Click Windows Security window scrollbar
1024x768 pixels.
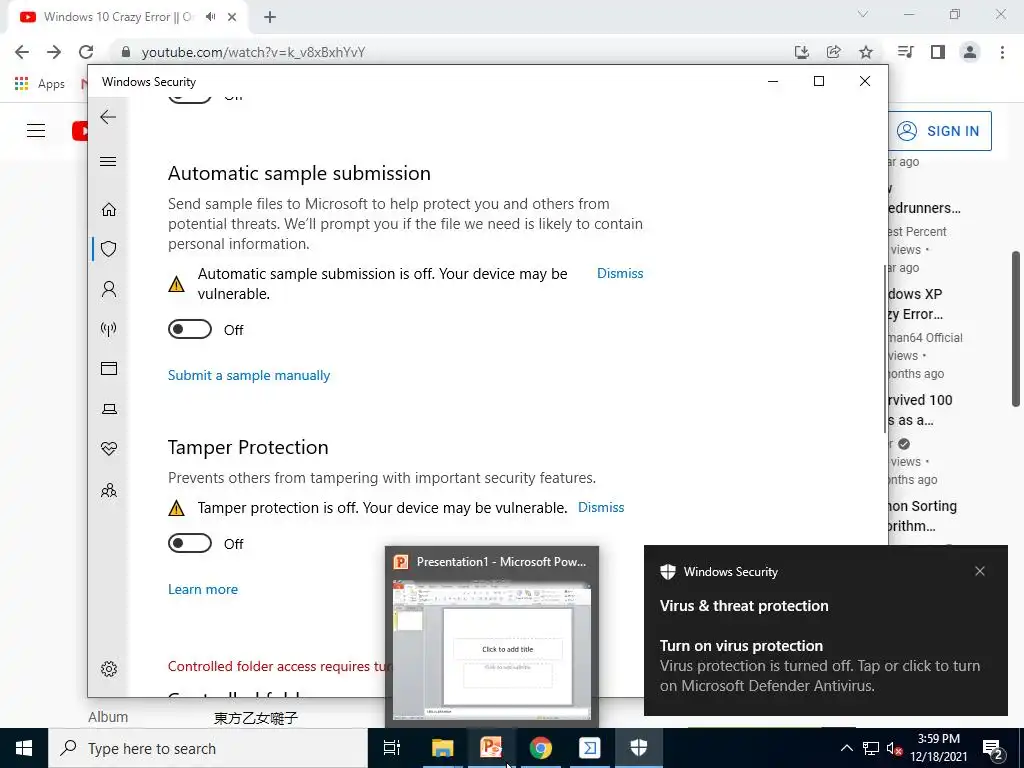884,348
